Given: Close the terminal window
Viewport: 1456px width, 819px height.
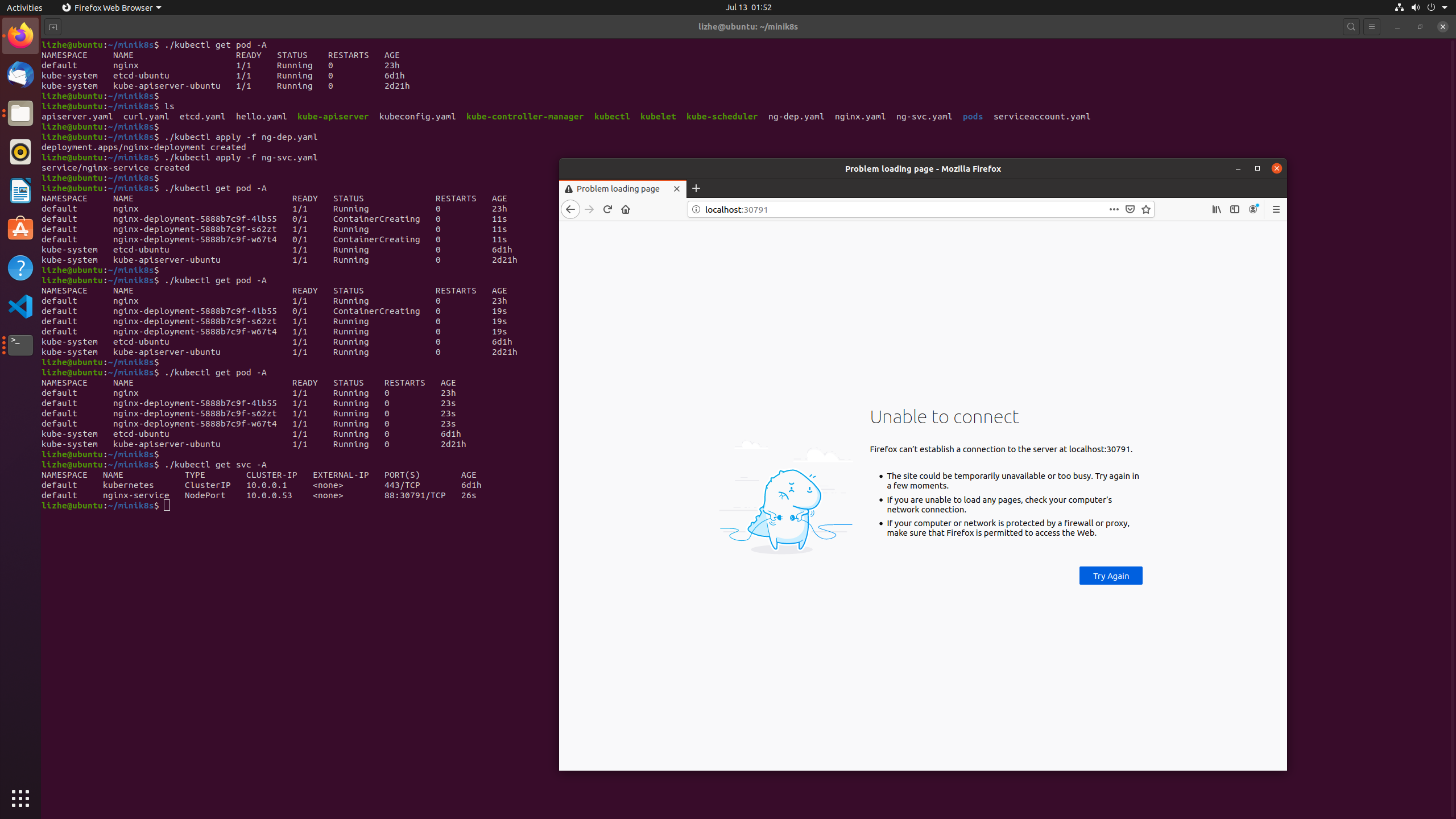Looking at the screenshot, I should (x=1443, y=27).
